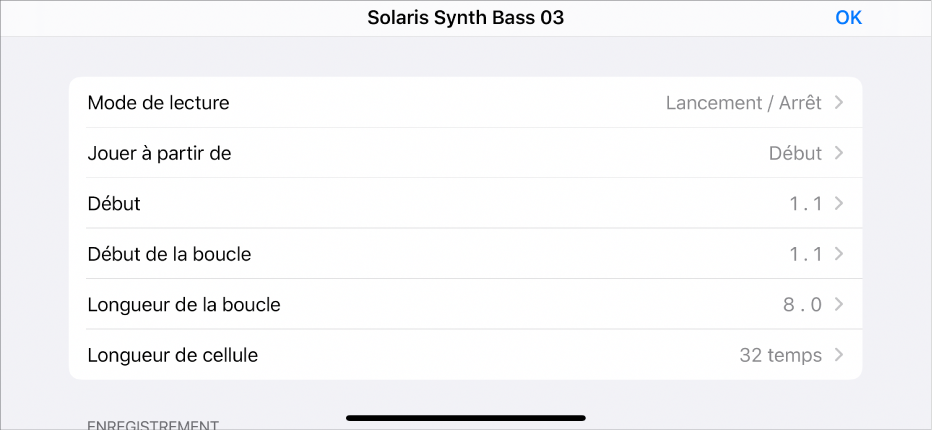Expand the chevron next to 8 . 0
934x431 pixels.
point(839,305)
